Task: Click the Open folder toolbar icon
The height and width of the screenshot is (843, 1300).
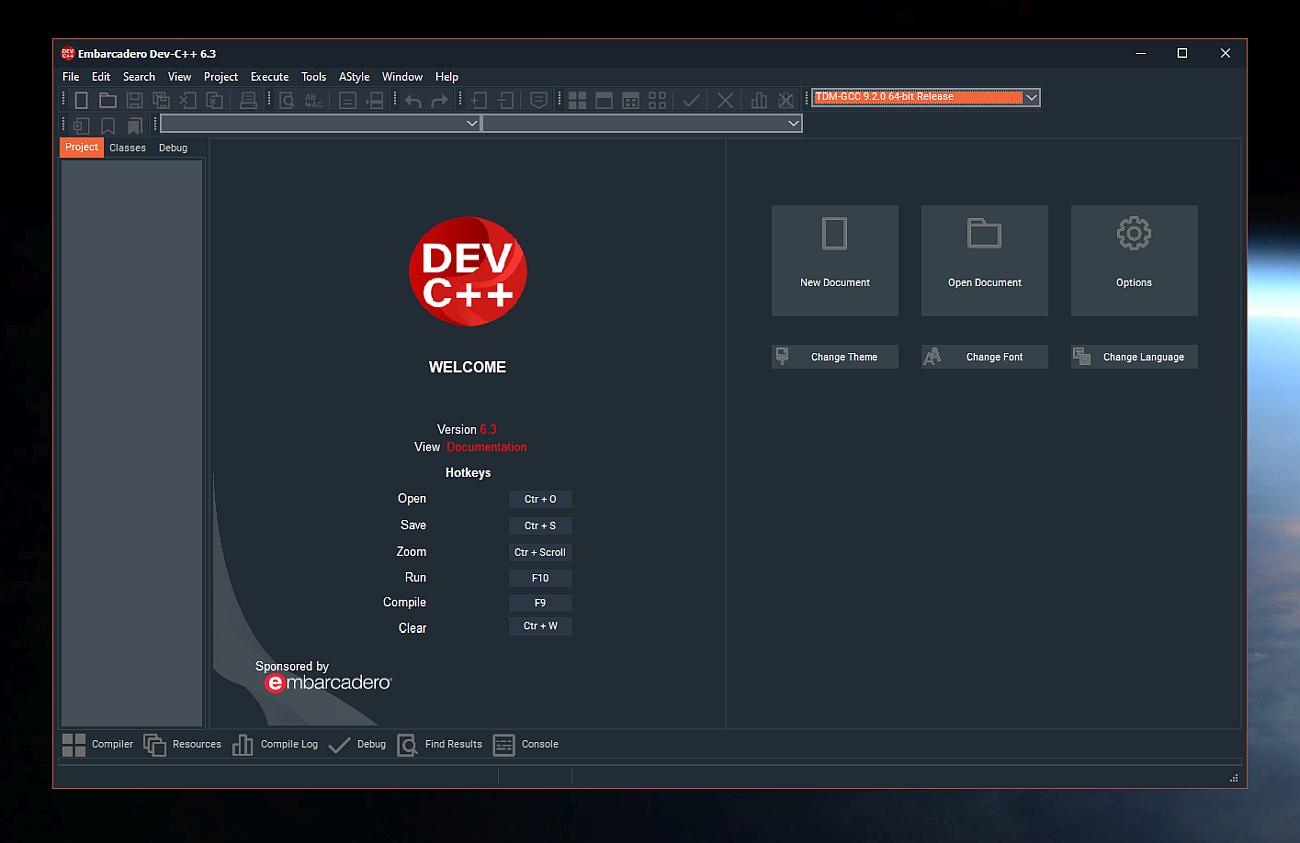Action: point(107,100)
